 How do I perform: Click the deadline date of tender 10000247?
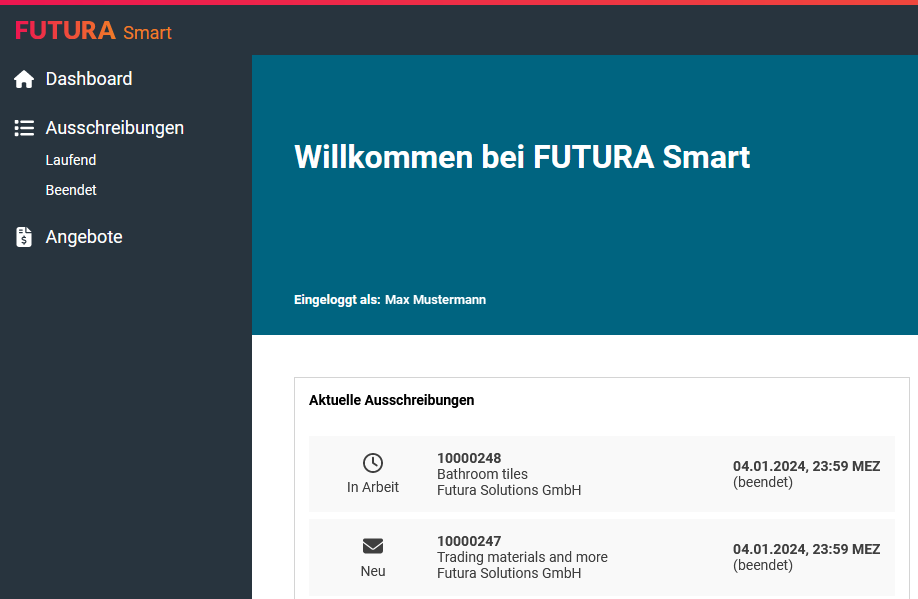click(x=806, y=549)
